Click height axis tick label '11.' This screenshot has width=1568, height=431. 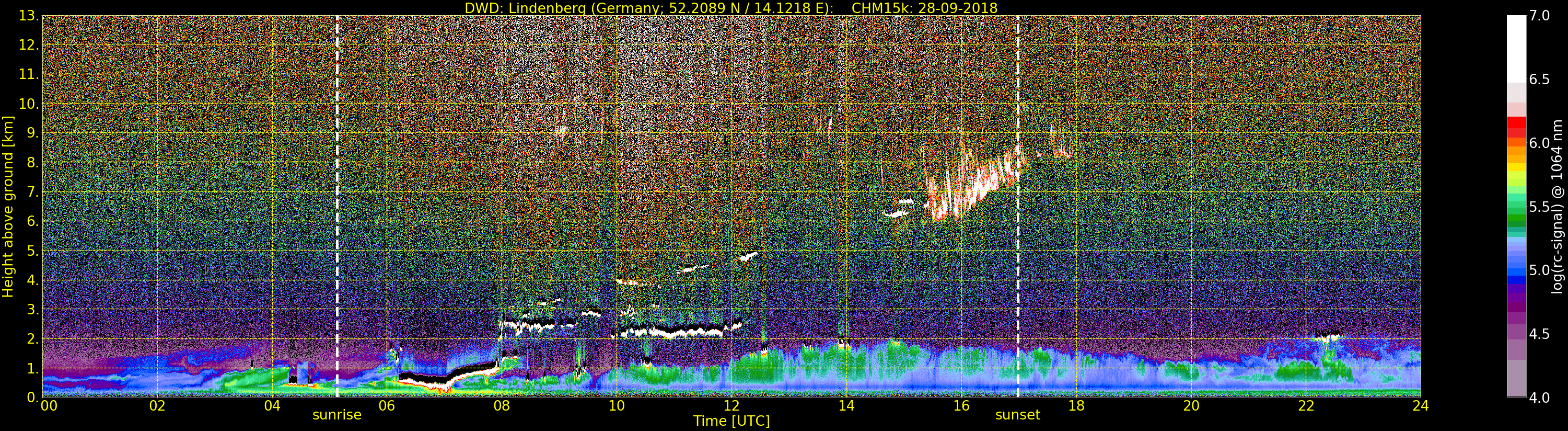pyautogui.click(x=29, y=74)
